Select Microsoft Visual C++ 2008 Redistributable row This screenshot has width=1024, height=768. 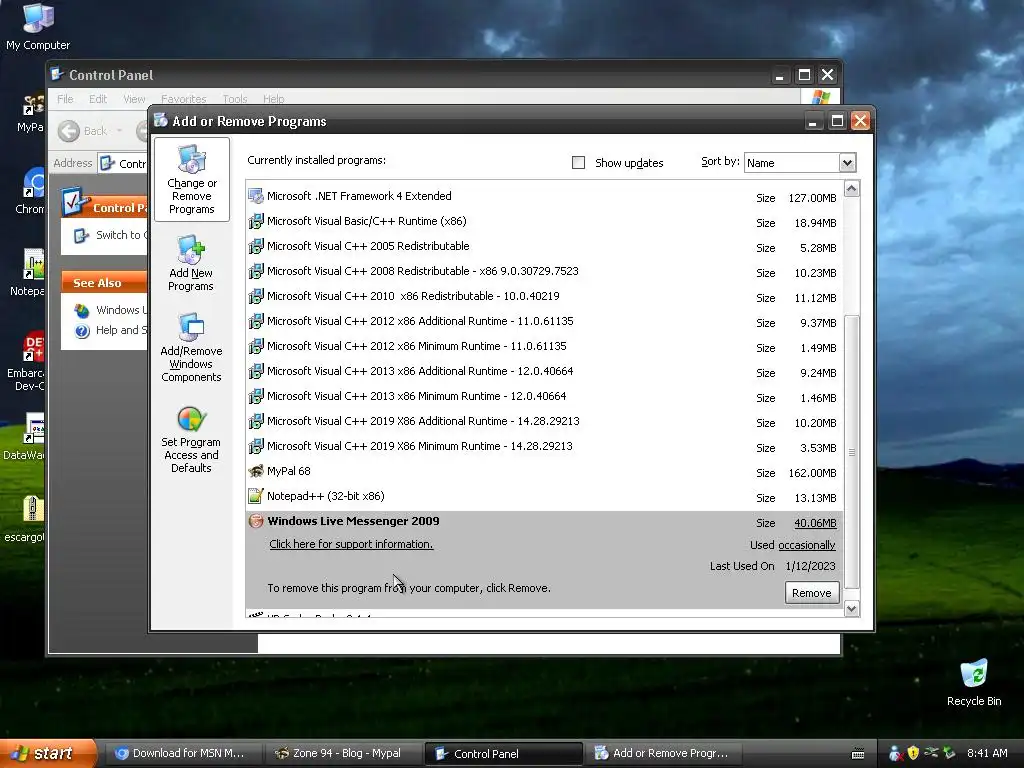click(545, 271)
